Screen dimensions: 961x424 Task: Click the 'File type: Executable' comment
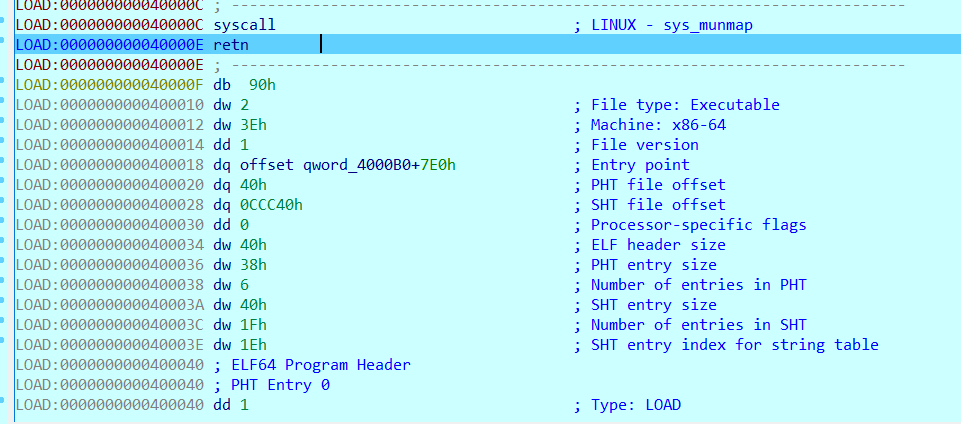pyautogui.click(x=685, y=105)
